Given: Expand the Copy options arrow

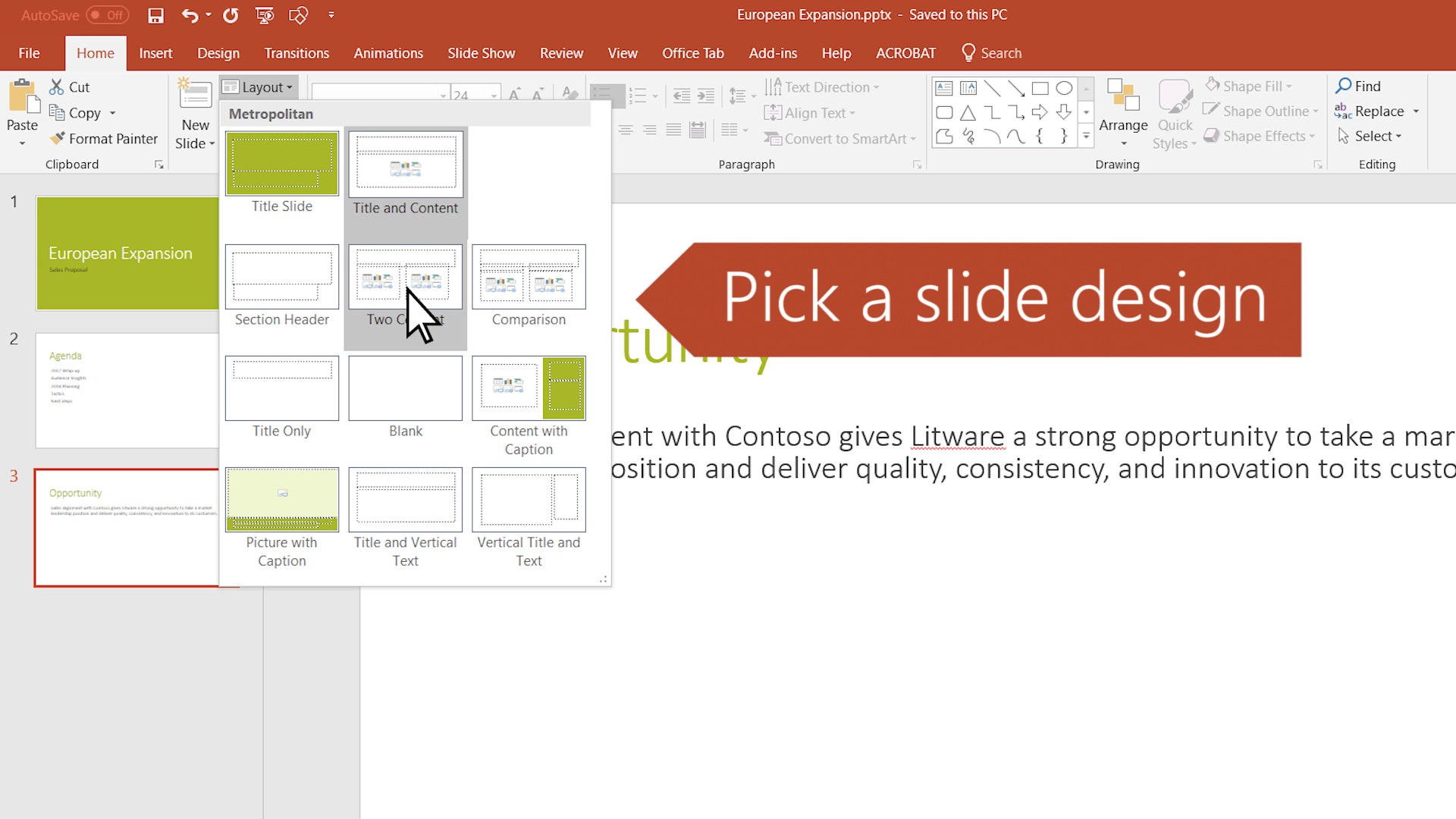Looking at the screenshot, I should point(112,113).
